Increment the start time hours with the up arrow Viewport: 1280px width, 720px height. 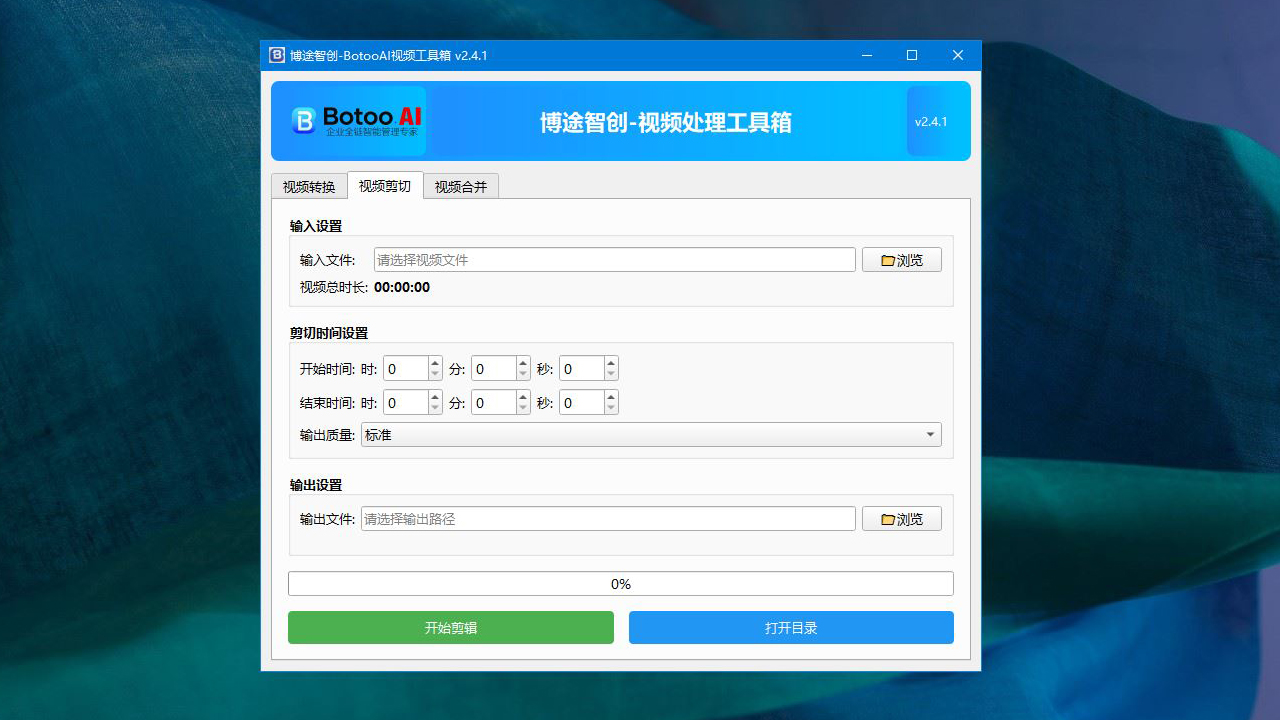click(x=434, y=363)
